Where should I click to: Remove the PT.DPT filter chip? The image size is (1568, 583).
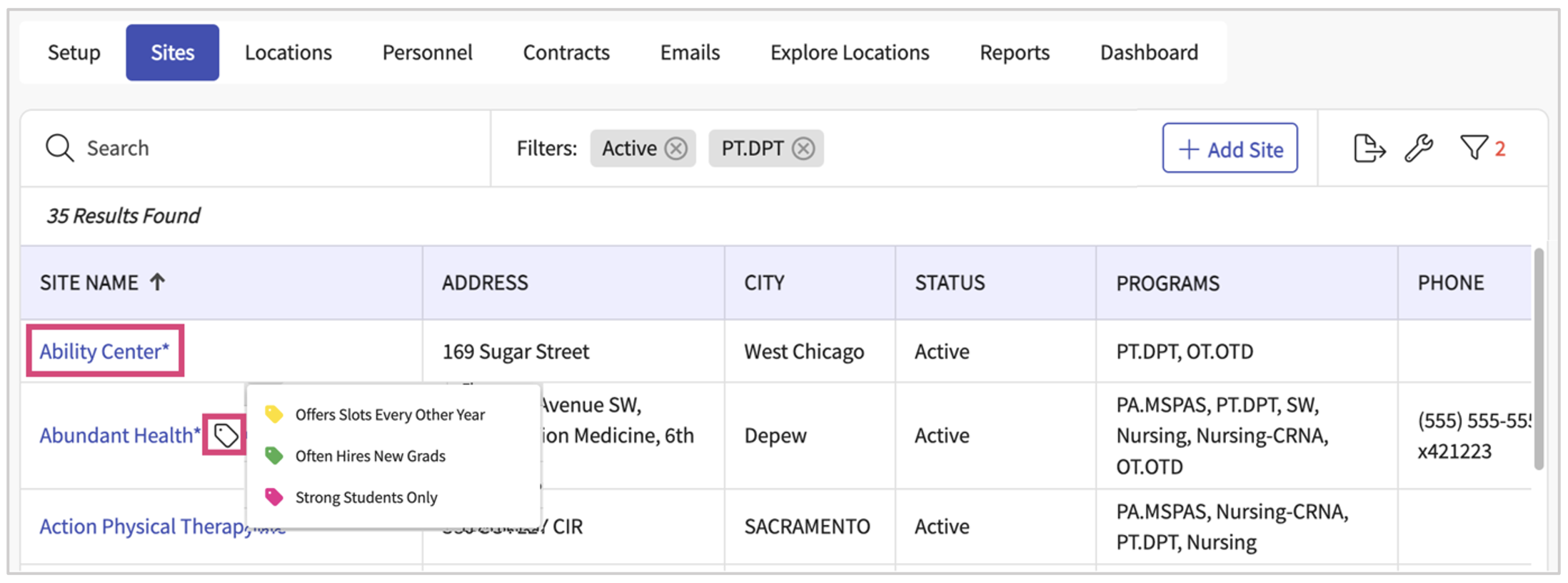pos(803,149)
